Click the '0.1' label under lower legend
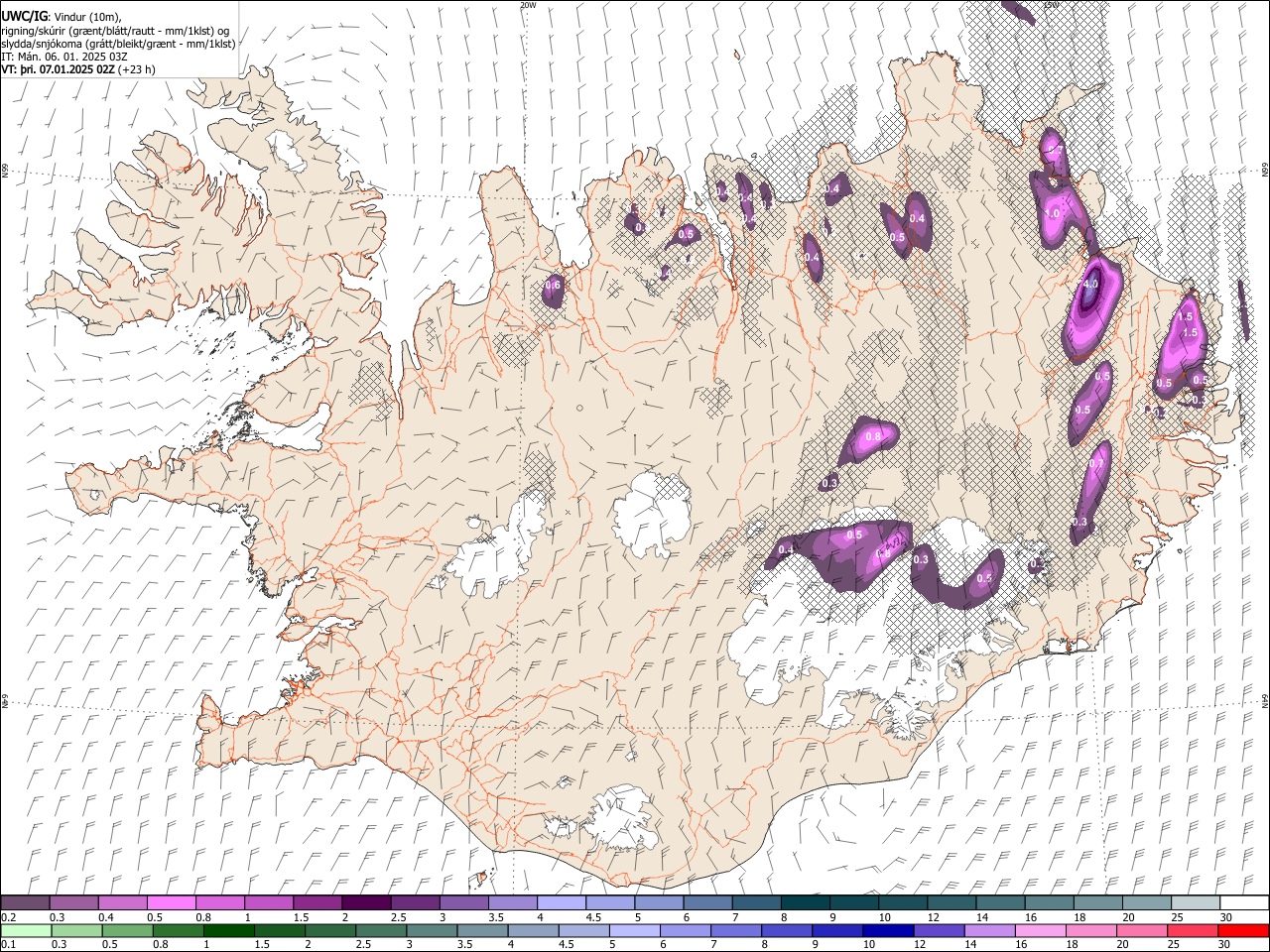The image size is (1270, 952). pos(9,945)
